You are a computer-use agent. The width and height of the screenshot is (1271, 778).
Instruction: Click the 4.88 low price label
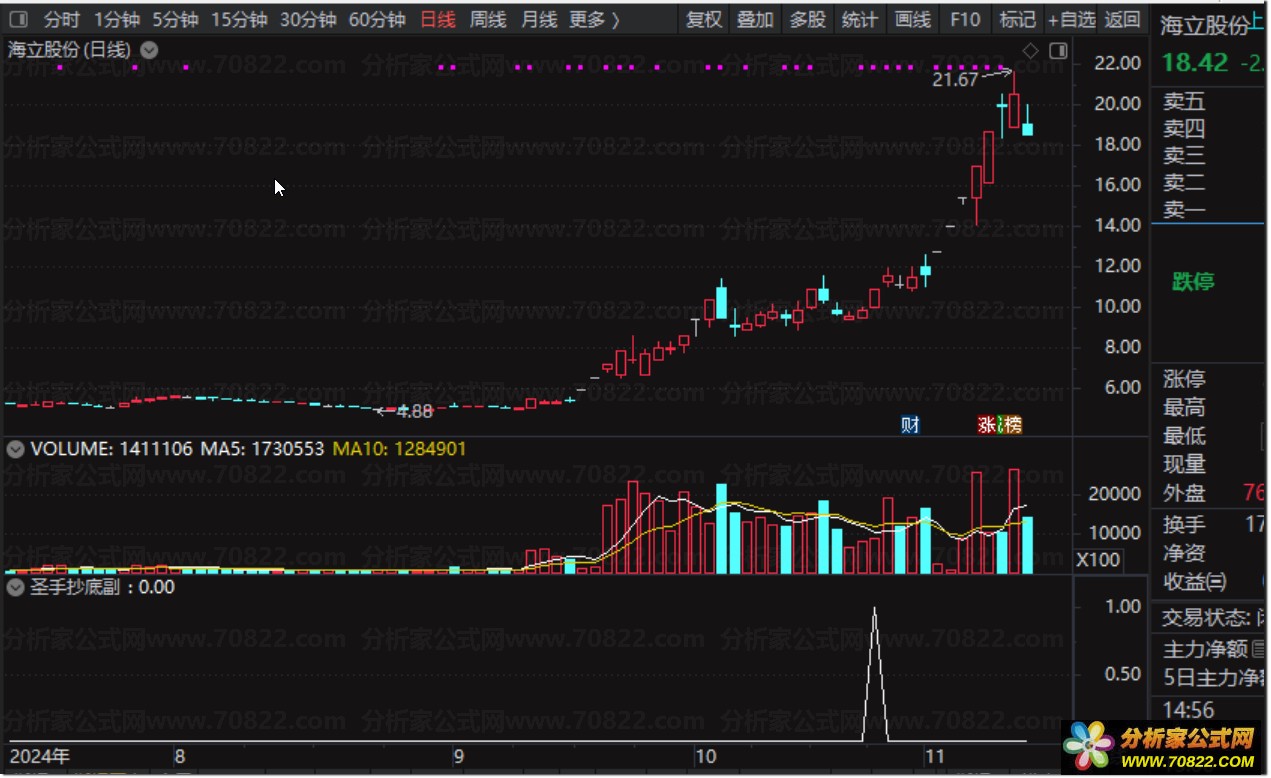[x=415, y=411]
